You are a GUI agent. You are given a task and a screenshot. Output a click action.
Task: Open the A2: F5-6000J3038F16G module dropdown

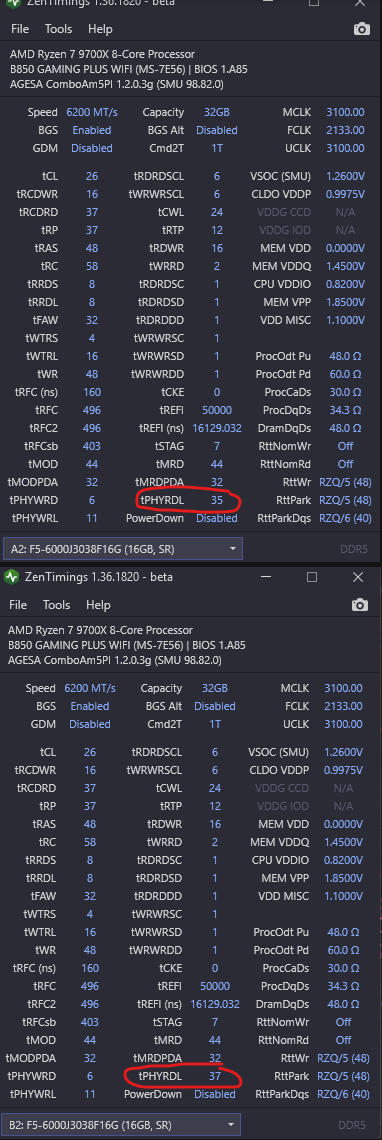point(122,548)
